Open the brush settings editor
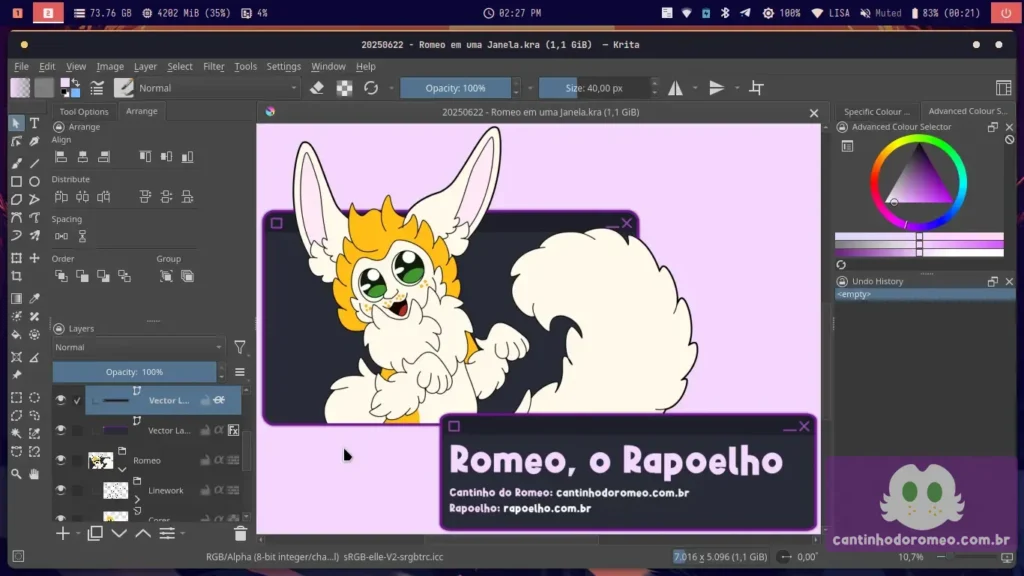This screenshot has width=1024, height=576. (97, 88)
